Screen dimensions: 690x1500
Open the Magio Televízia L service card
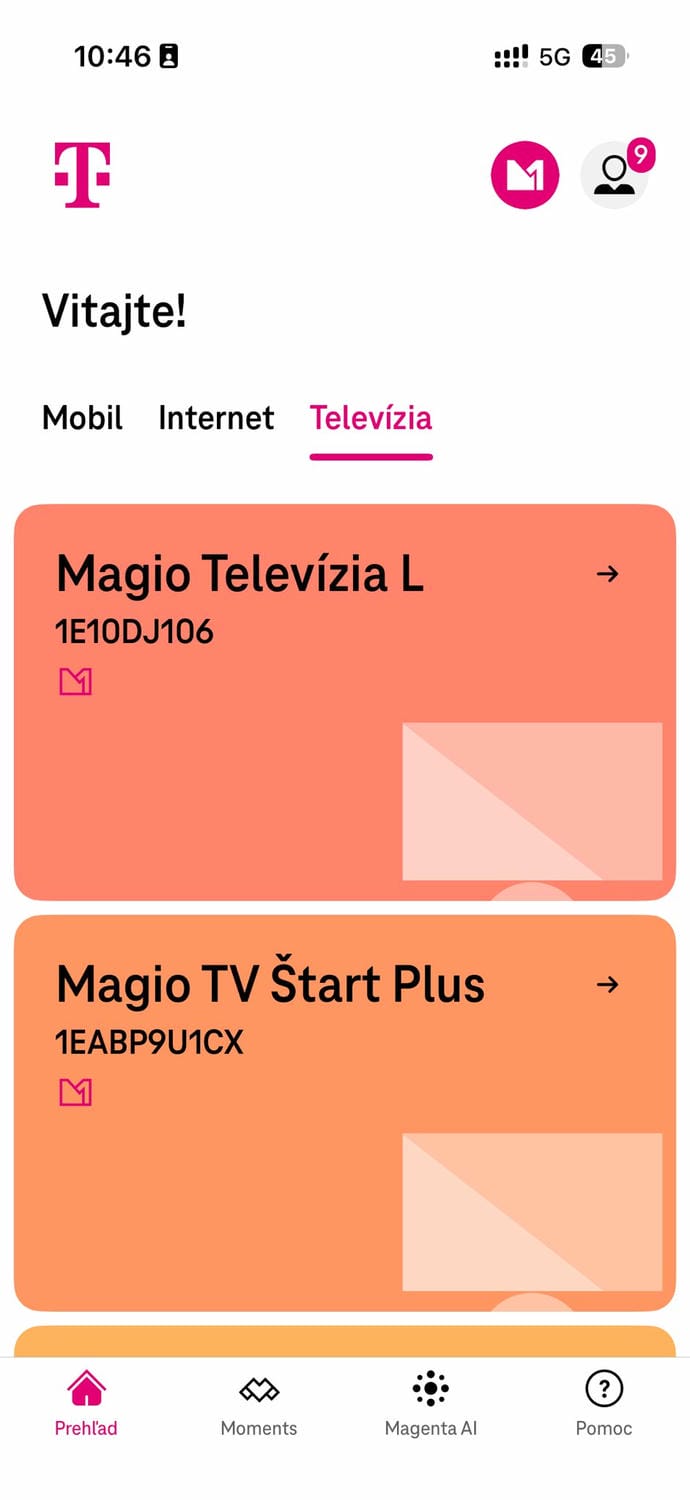tap(345, 700)
